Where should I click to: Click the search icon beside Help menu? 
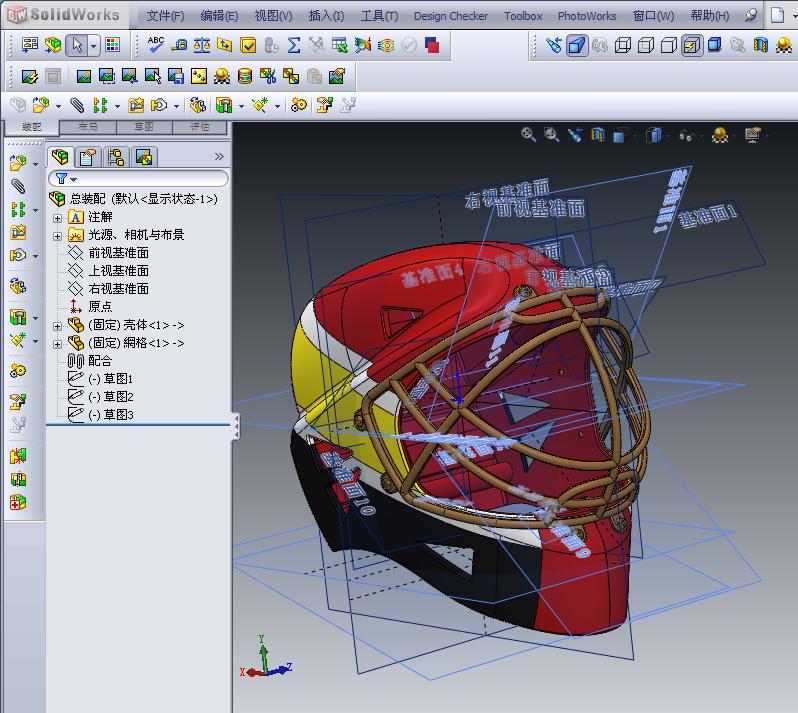tap(751, 16)
